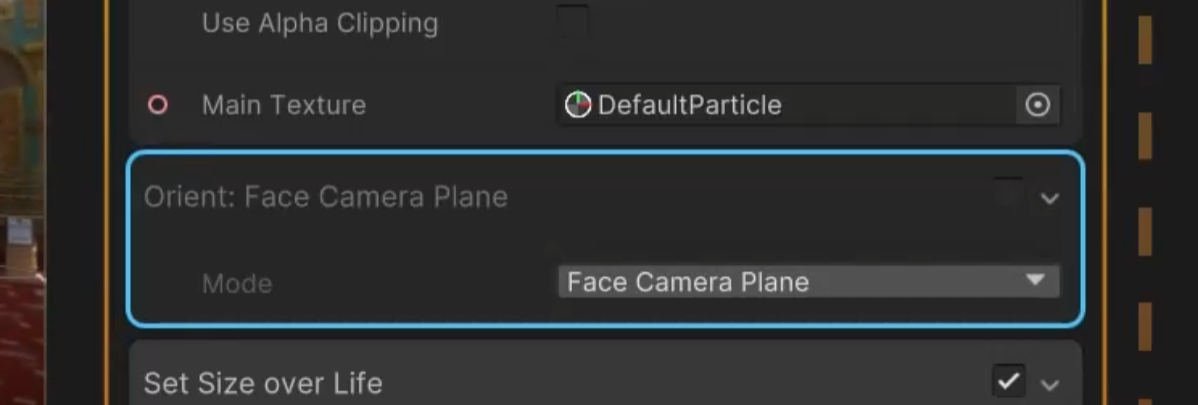Click the Mode property label
Screen dimensions: 1198x405
coord(237,283)
